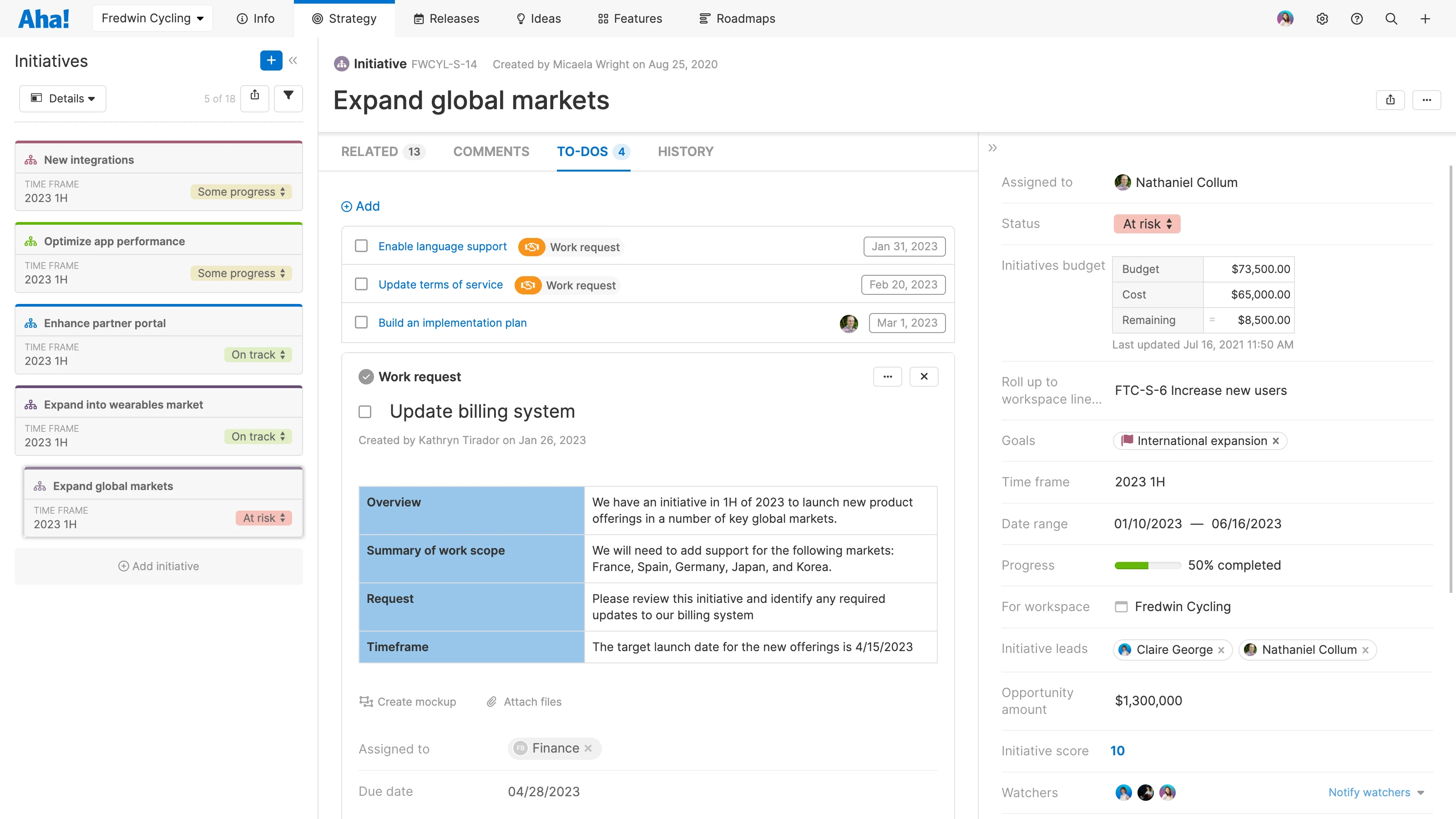Check the Enable language support to-do
Image resolution: width=1456 pixels, height=819 pixels.
point(361,246)
